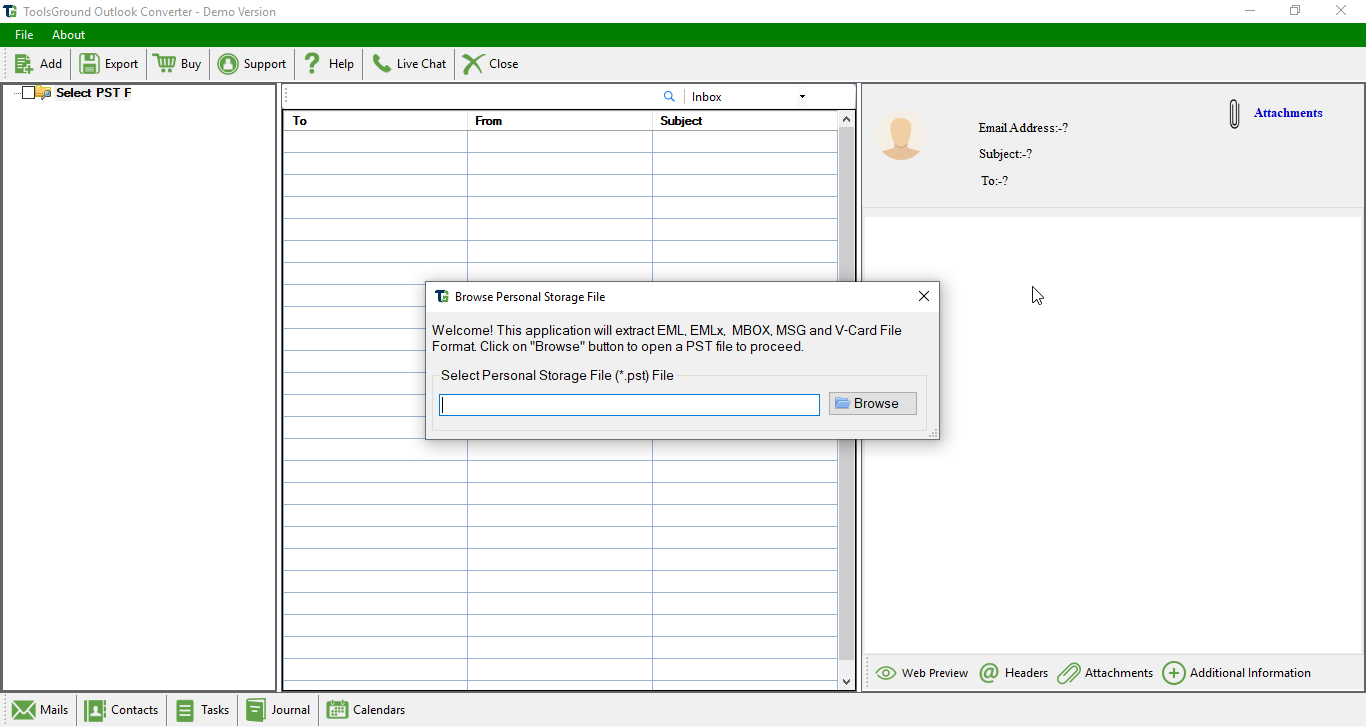Click the To column header

[375, 121]
